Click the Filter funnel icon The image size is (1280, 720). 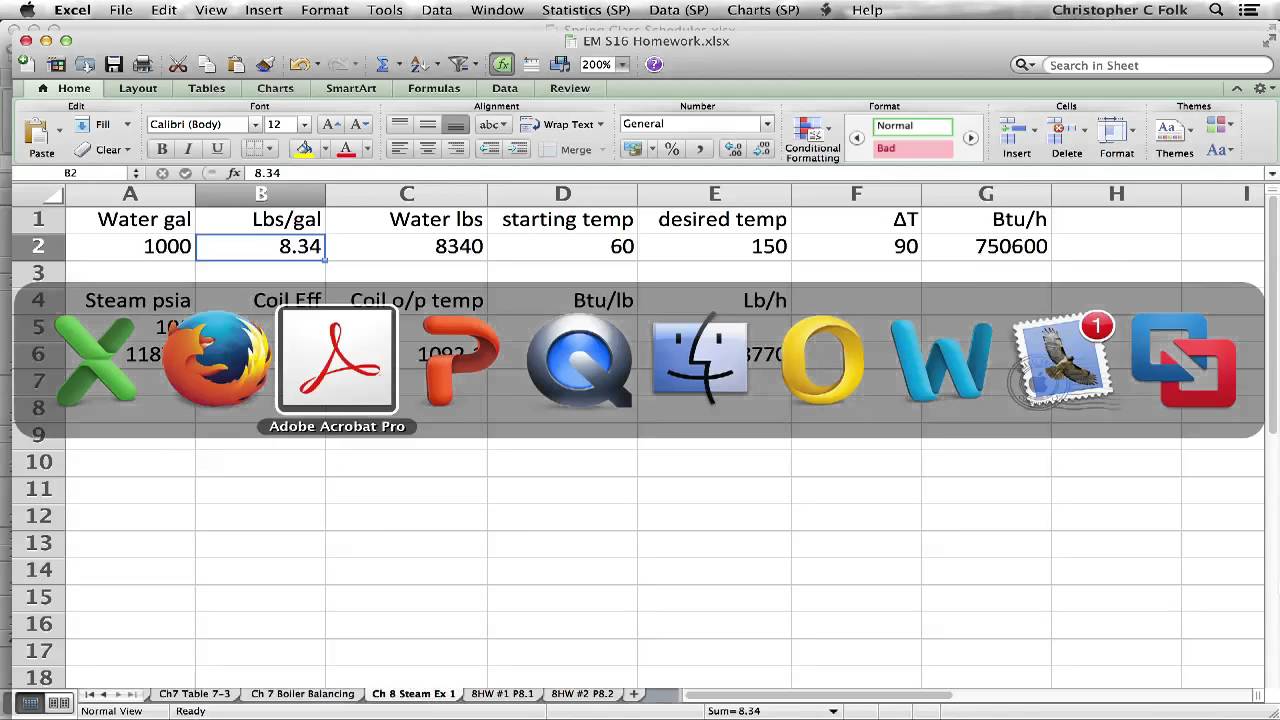tap(458, 65)
